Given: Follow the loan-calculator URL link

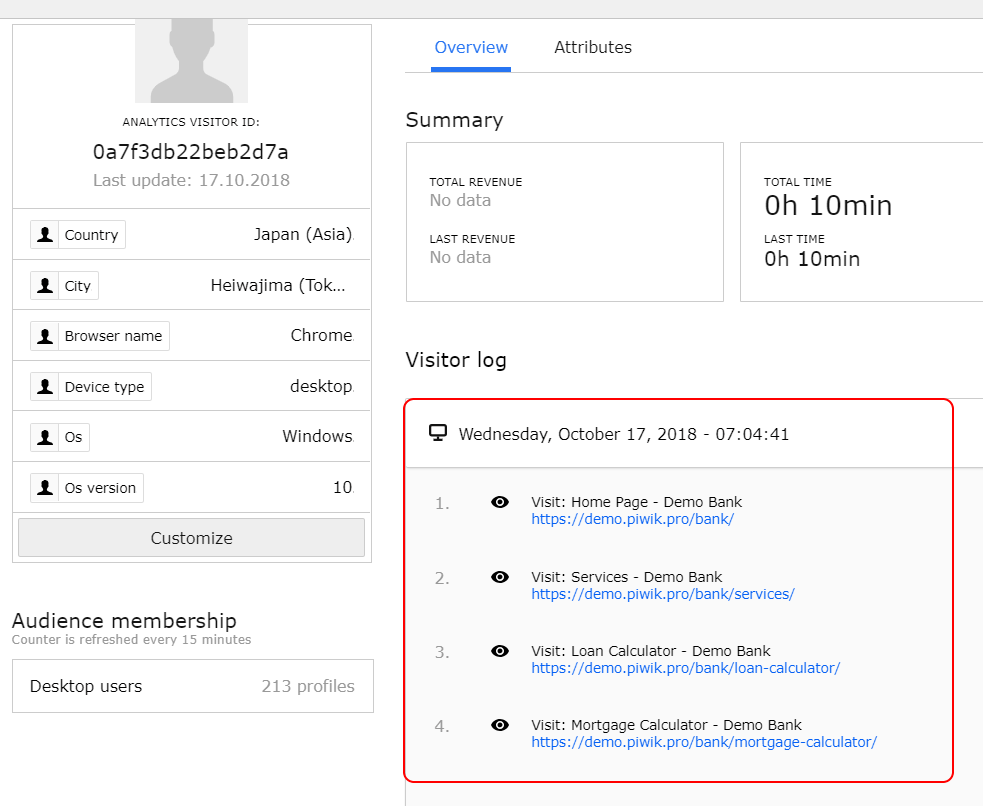Looking at the screenshot, I should [685, 668].
